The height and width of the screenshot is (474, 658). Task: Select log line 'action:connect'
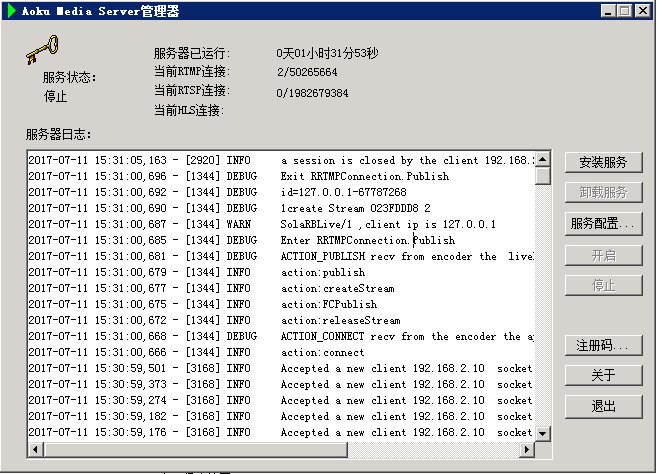[x=281, y=352]
